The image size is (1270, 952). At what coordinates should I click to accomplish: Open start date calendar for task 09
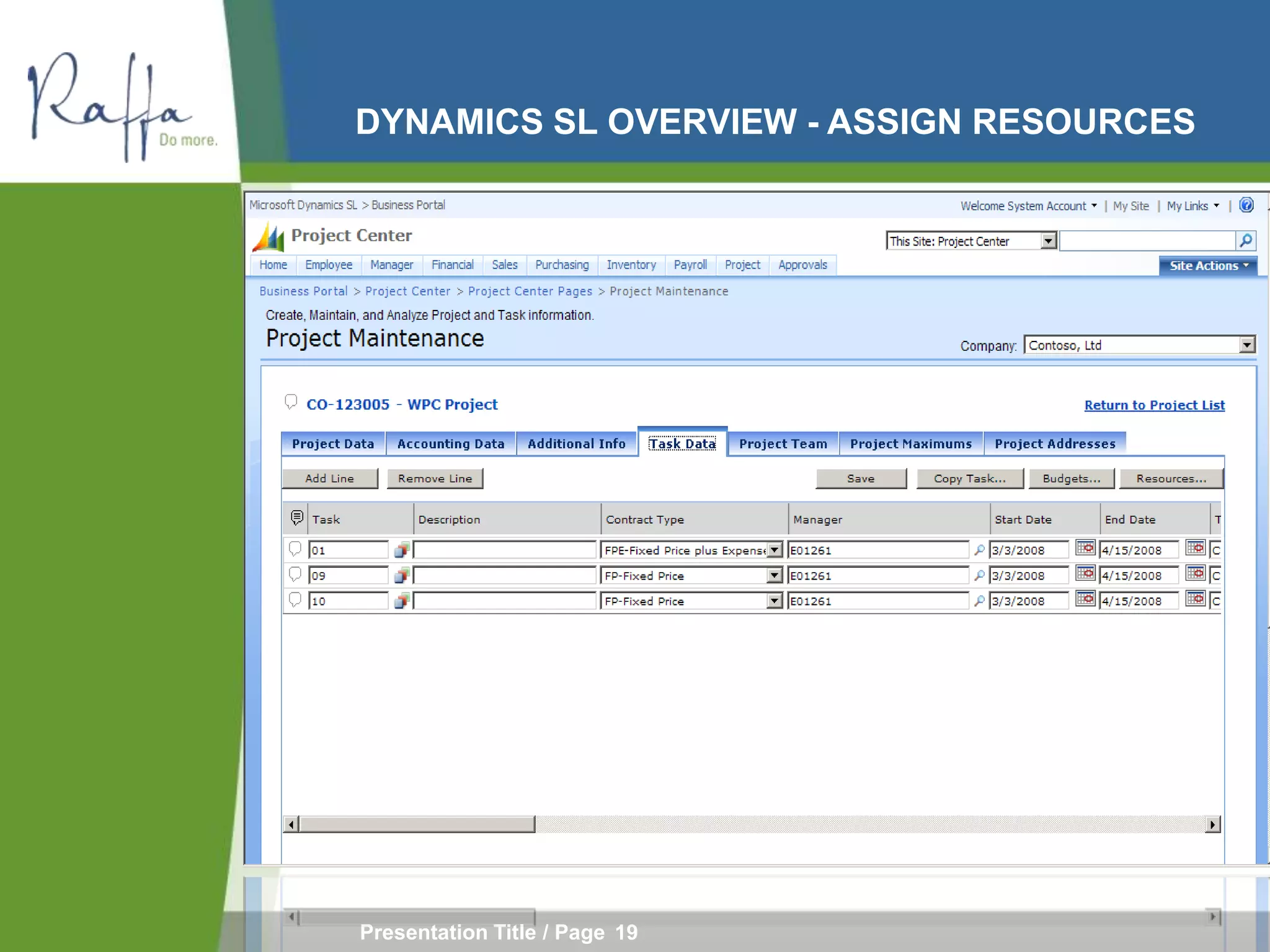pyautogui.click(x=1085, y=573)
